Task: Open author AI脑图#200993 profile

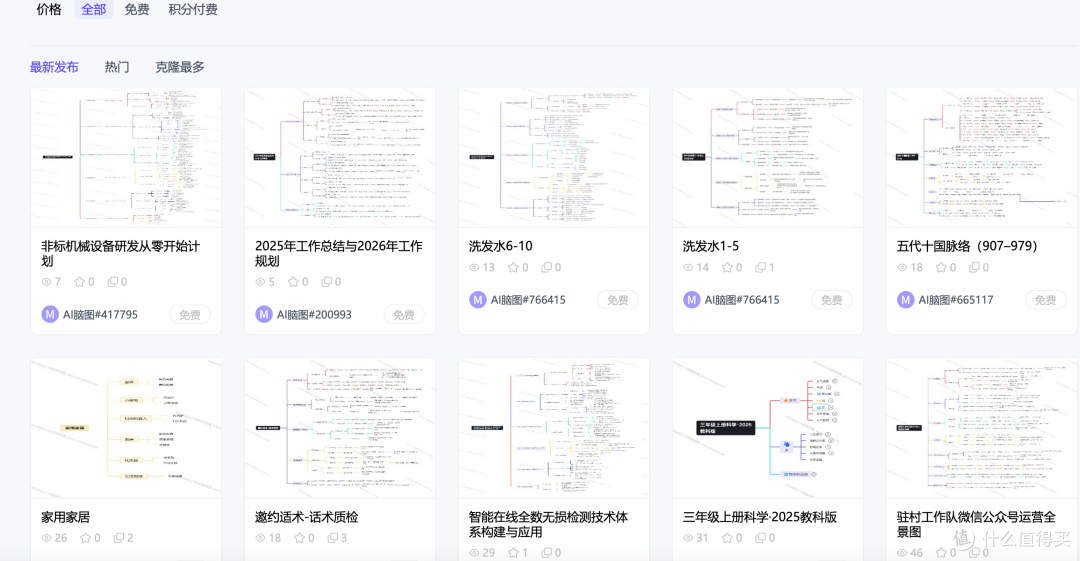Action: [314, 314]
